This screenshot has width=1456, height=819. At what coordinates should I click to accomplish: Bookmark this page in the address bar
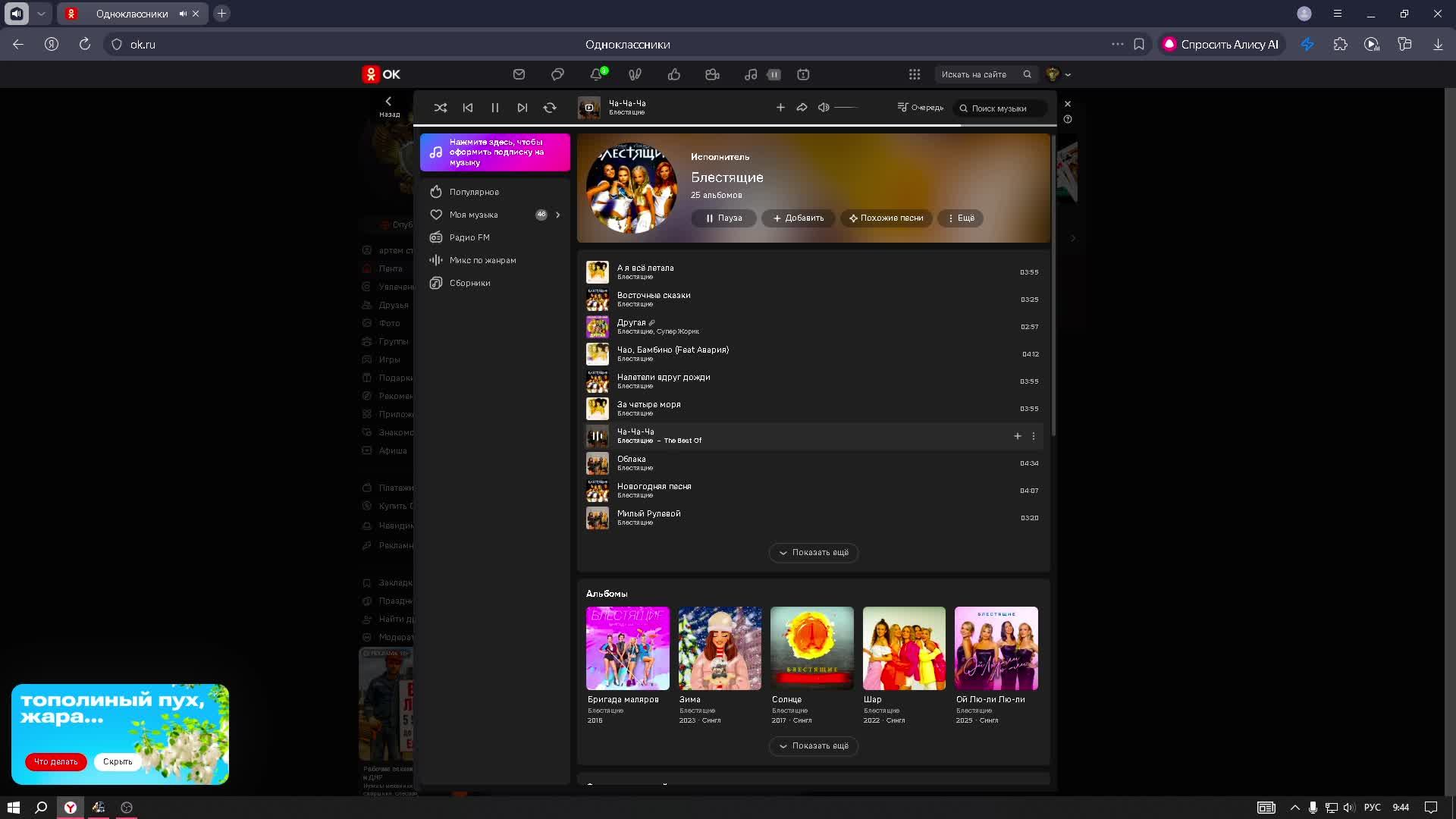point(1139,44)
